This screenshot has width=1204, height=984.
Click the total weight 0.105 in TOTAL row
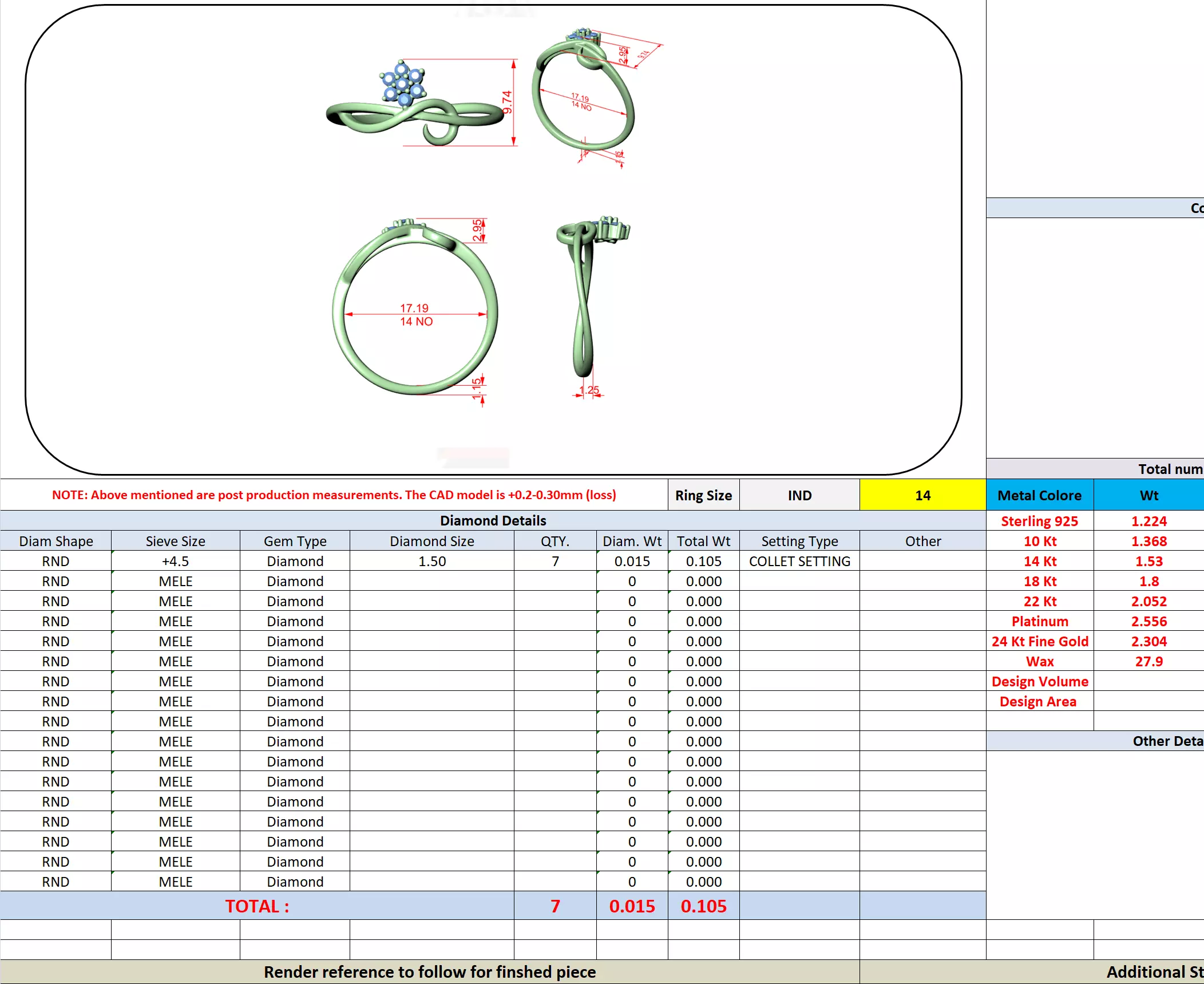[x=703, y=906]
